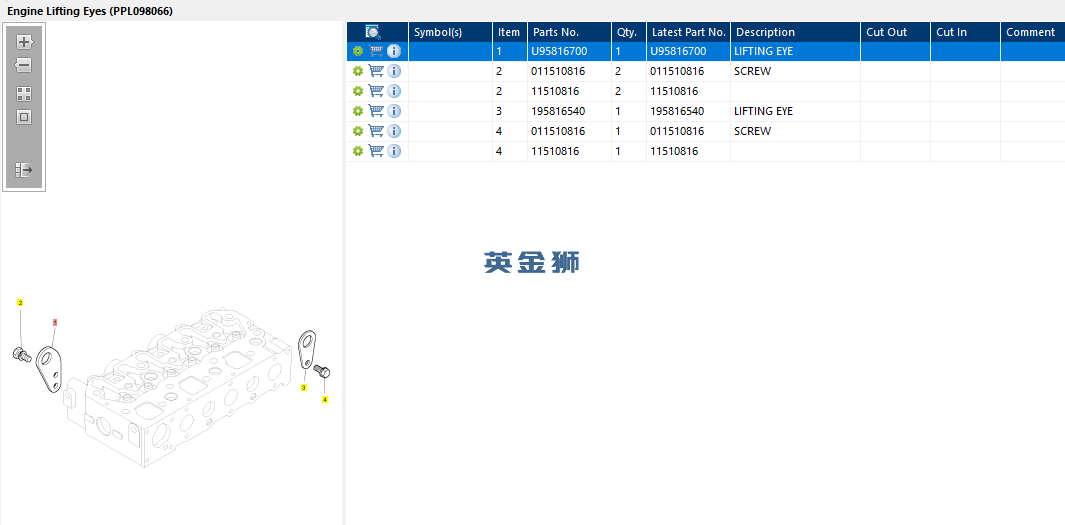The image size is (1065, 525).
Task: Click the Latest Part No. column header
Action: click(688, 32)
